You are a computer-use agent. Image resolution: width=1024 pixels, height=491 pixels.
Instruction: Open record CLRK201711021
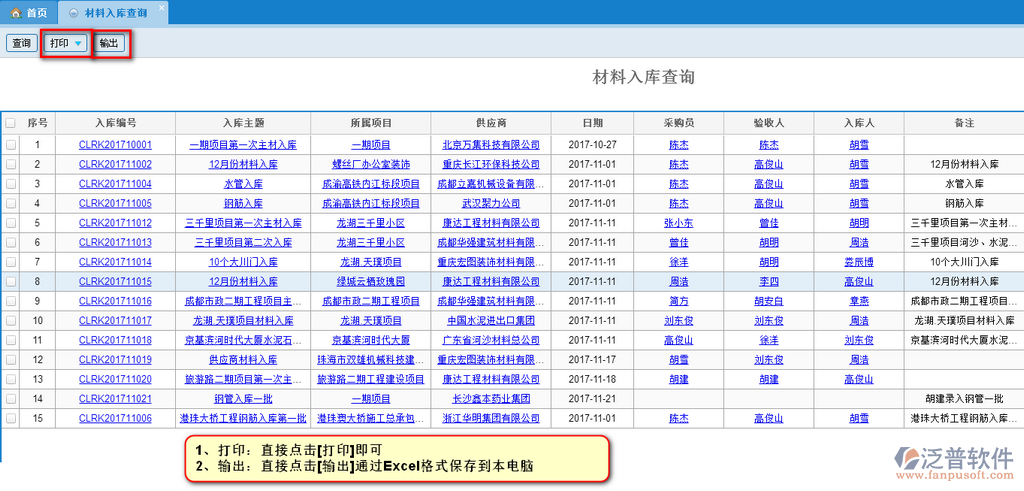click(x=115, y=398)
